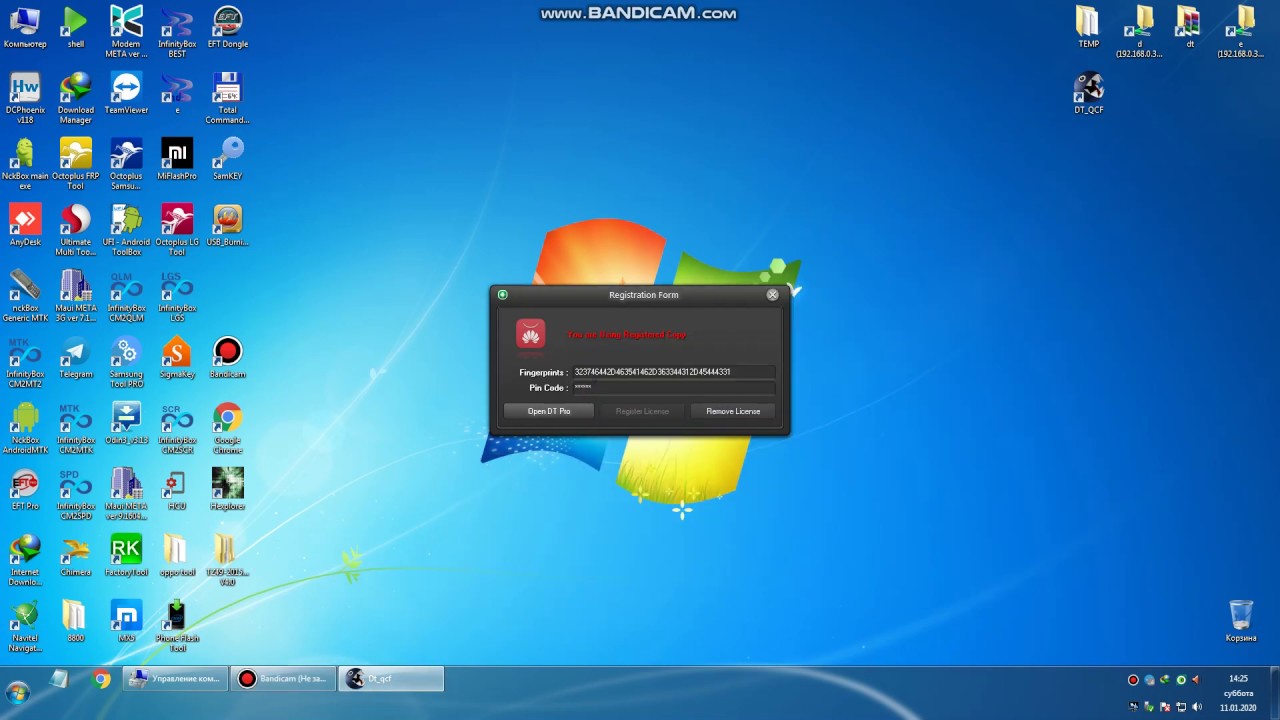Click the pinned Chrome taskbar icon
The height and width of the screenshot is (720, 1280).
coord(101,679)
